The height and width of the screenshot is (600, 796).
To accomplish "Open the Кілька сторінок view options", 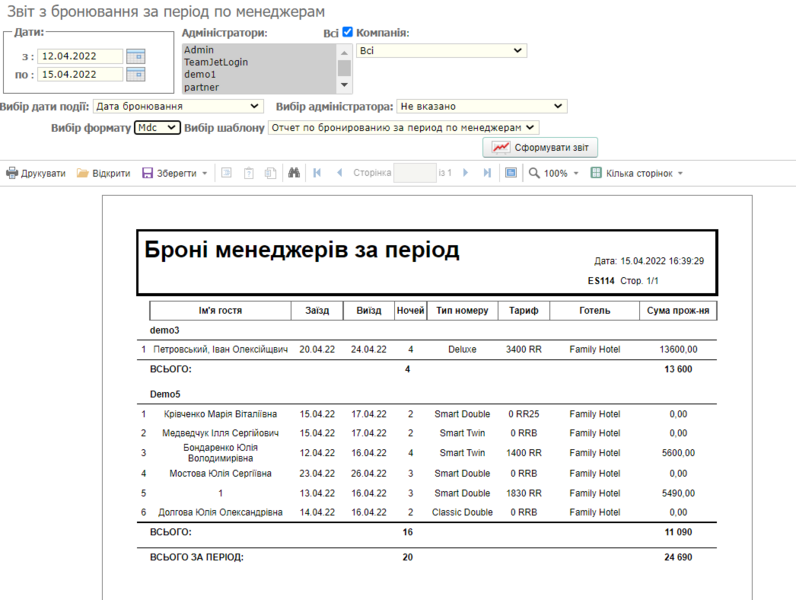I will [637, 173].
